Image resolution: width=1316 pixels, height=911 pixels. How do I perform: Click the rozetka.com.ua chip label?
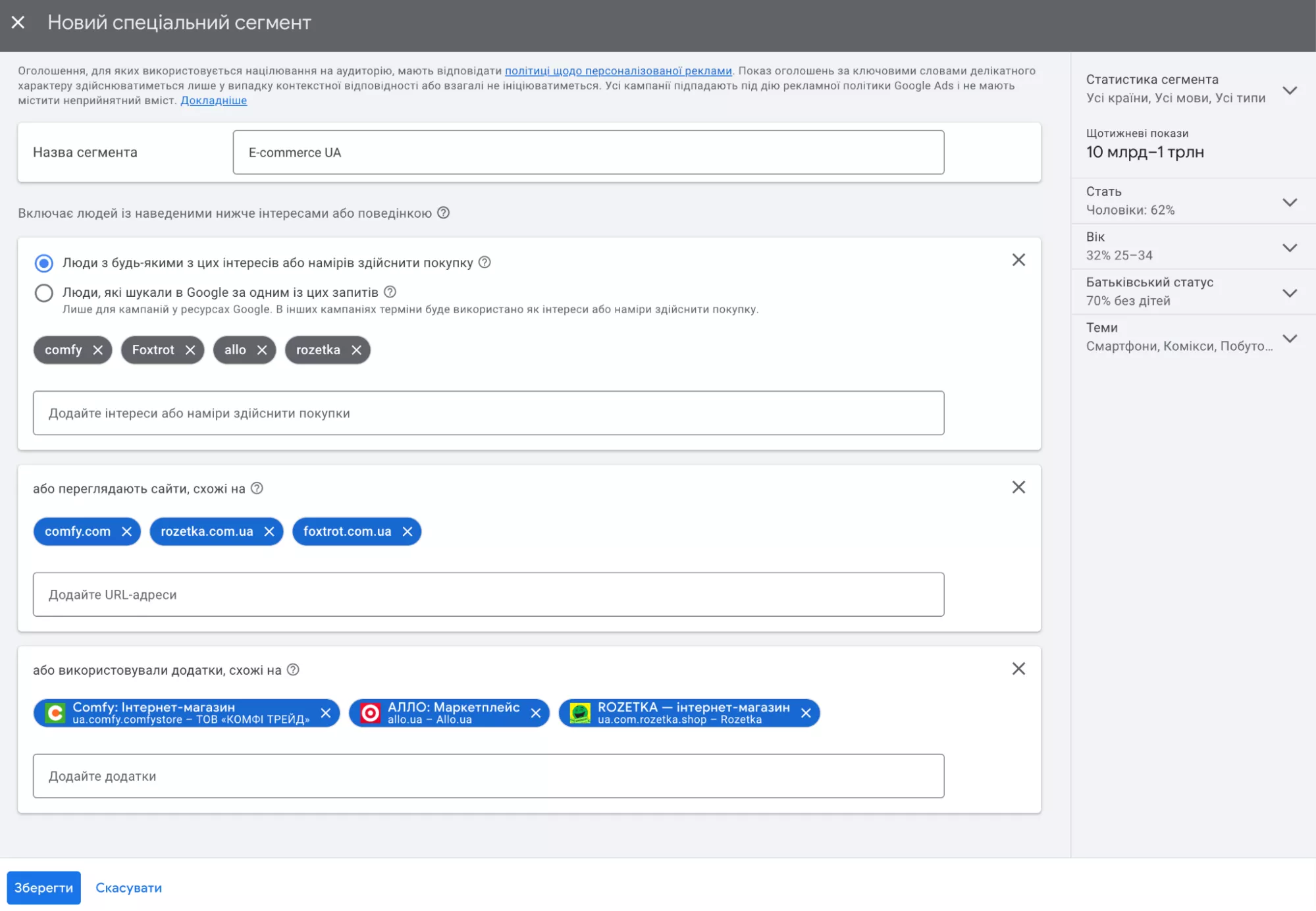207,531
